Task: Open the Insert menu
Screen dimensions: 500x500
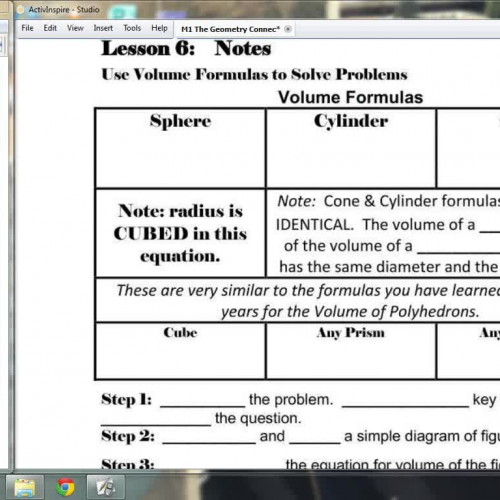Action: pyautogui.click(x=103, y=28)
